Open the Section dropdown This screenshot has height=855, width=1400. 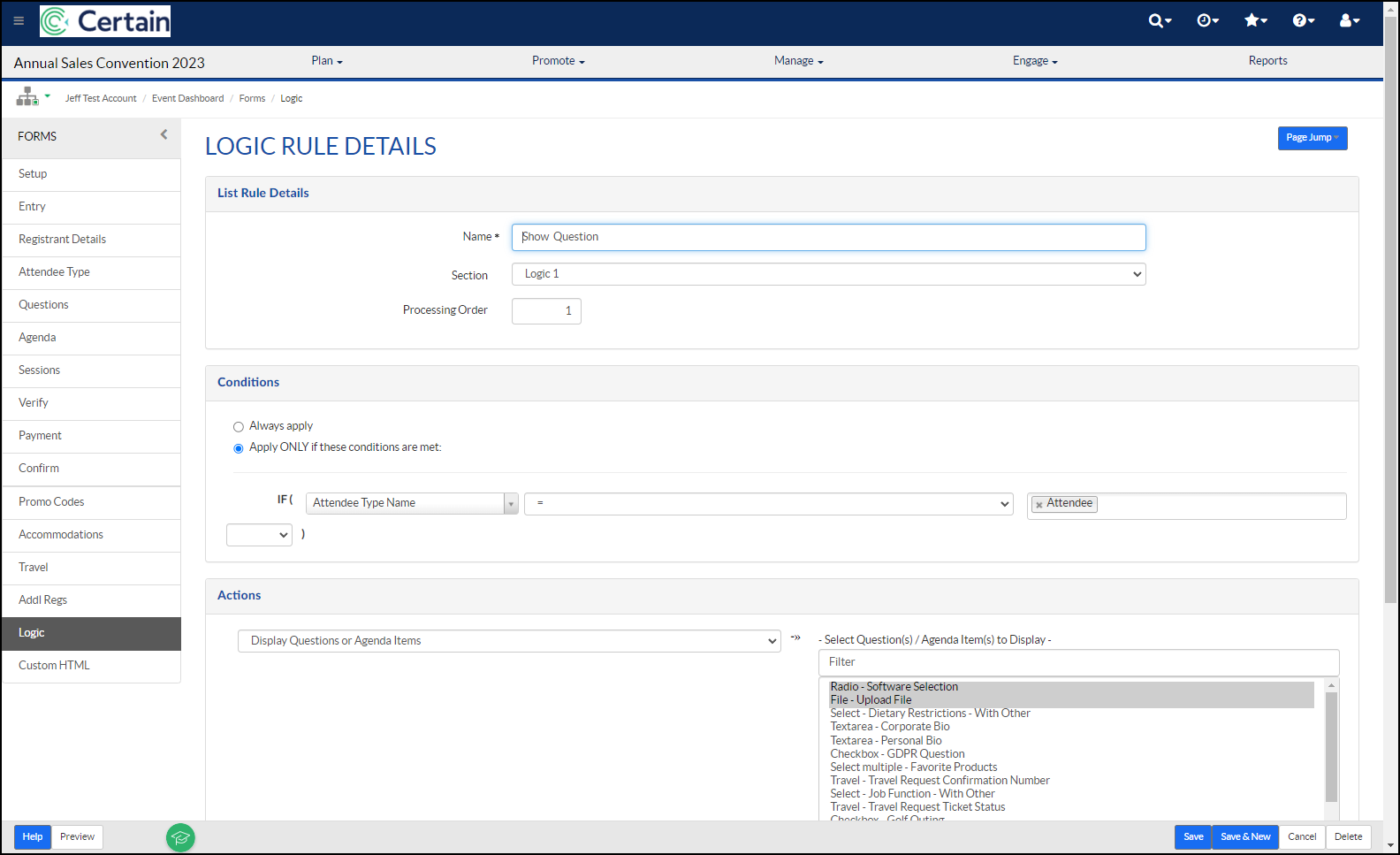tap(829, 274)
